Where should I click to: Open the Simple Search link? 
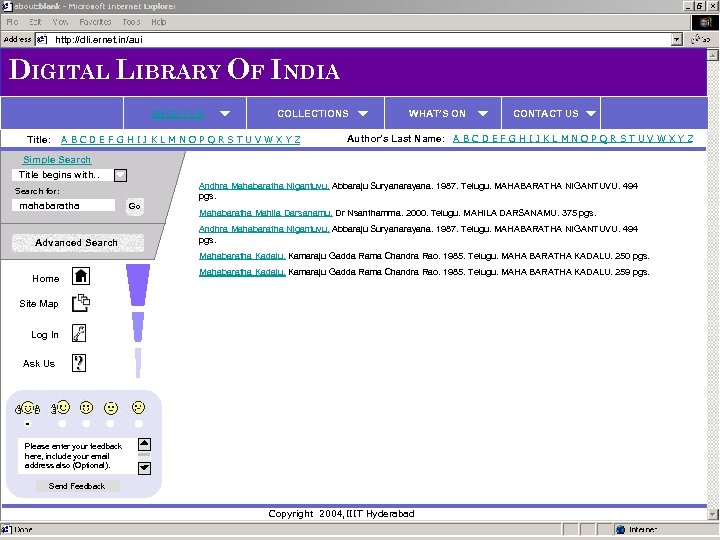[57, 159]
